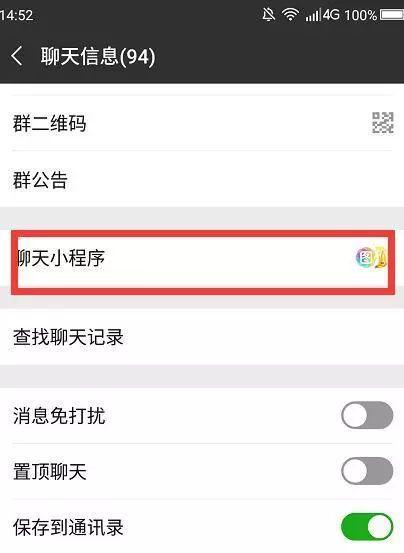Disable the 保存到通讯录 toggle
The height and width of the screenshot is (553, 404).
(x=367, y=527)
